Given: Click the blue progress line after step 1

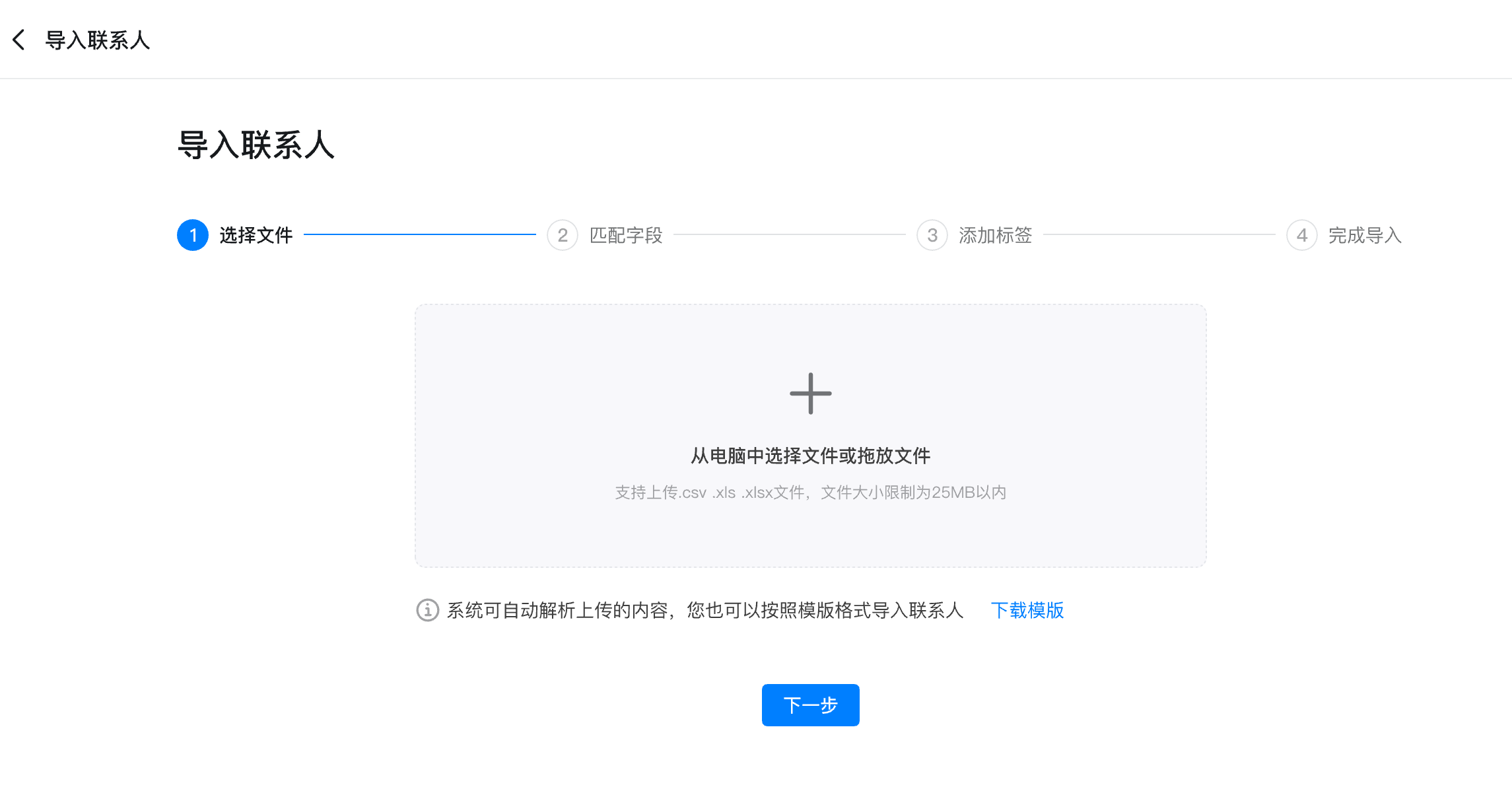Looking at the screenshot, I should coord(420,234).
